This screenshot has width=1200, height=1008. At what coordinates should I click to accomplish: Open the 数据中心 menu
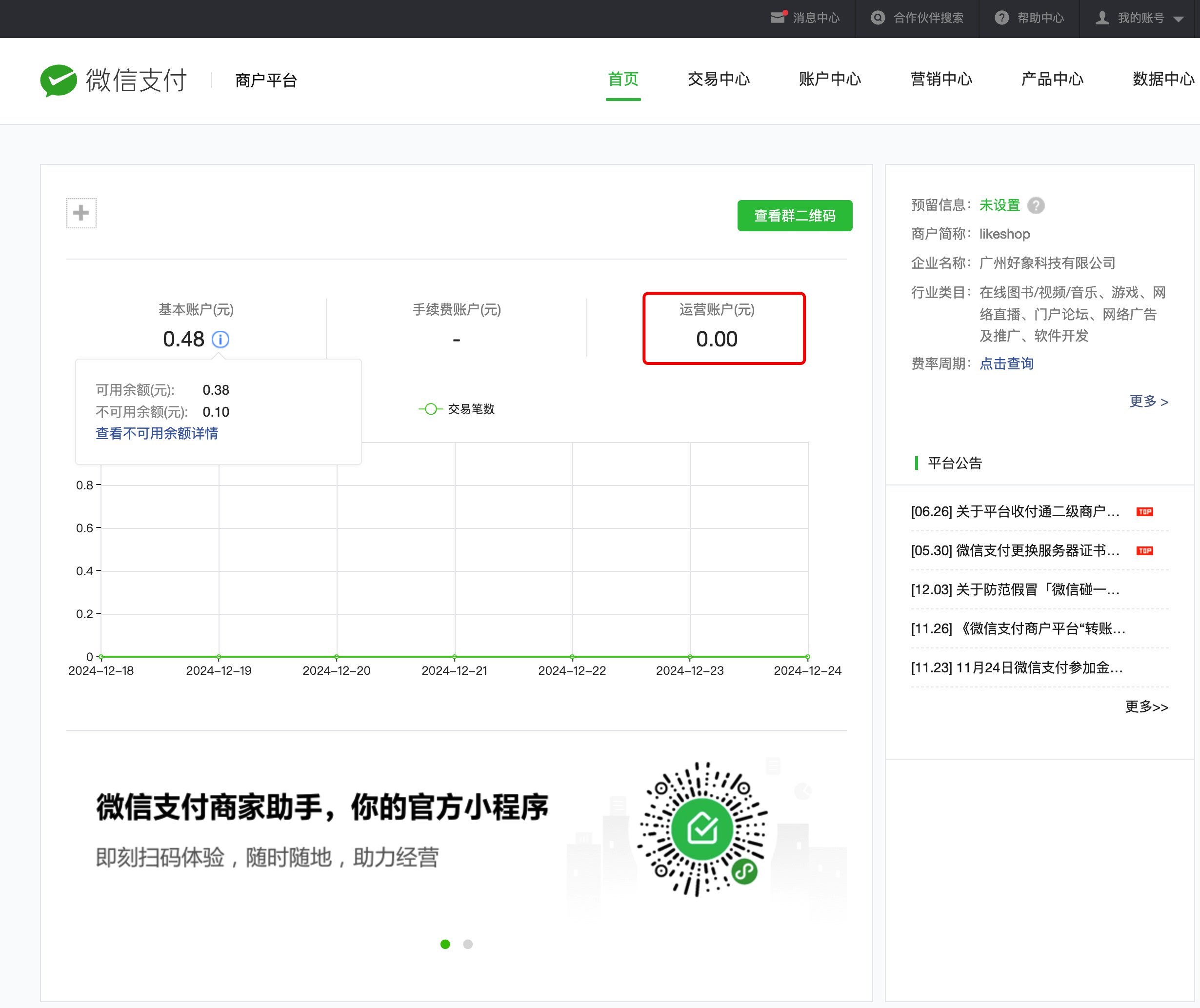click(x=1163, y=79)
